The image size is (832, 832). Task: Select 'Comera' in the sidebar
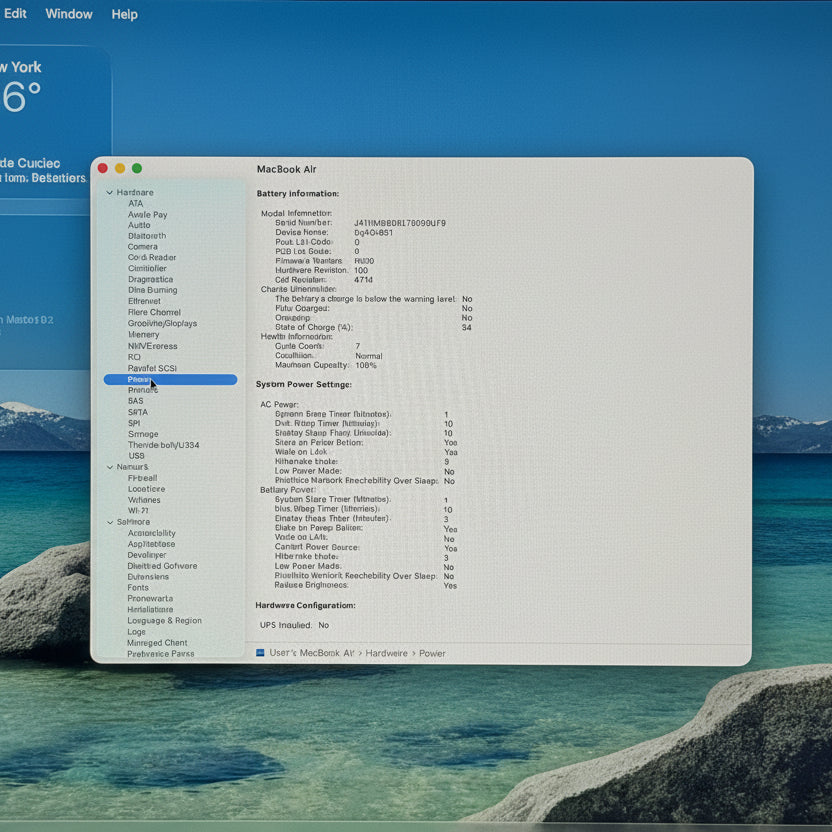(142, 247)
